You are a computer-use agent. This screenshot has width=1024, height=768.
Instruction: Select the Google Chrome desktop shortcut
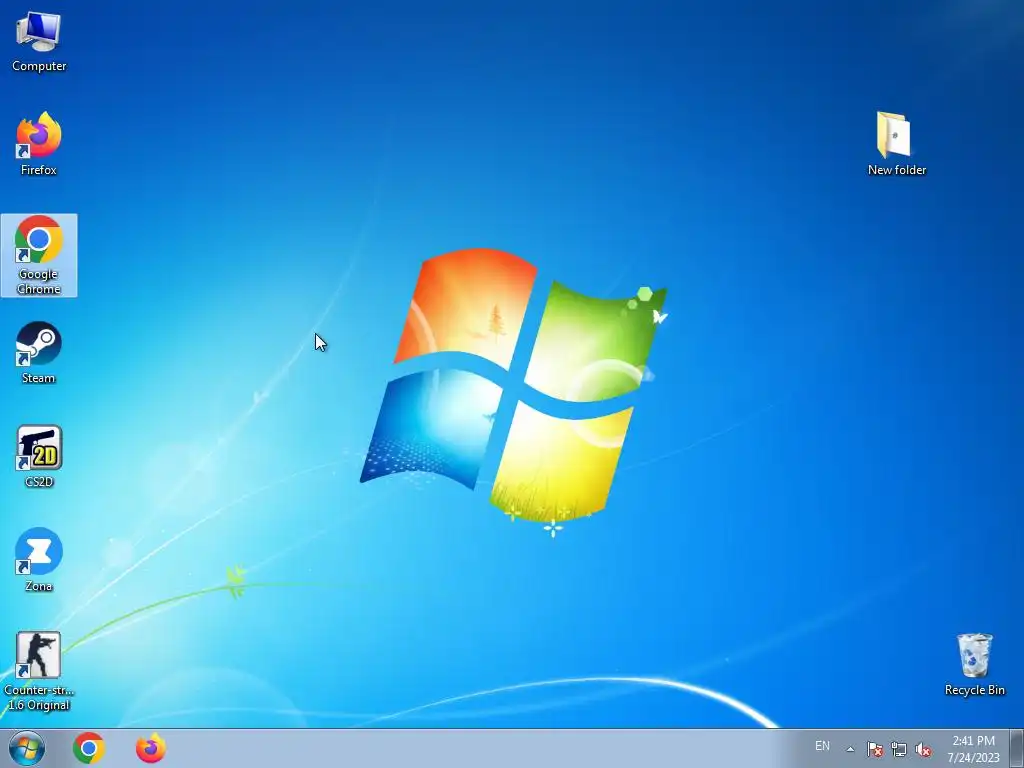click(39, 255)
